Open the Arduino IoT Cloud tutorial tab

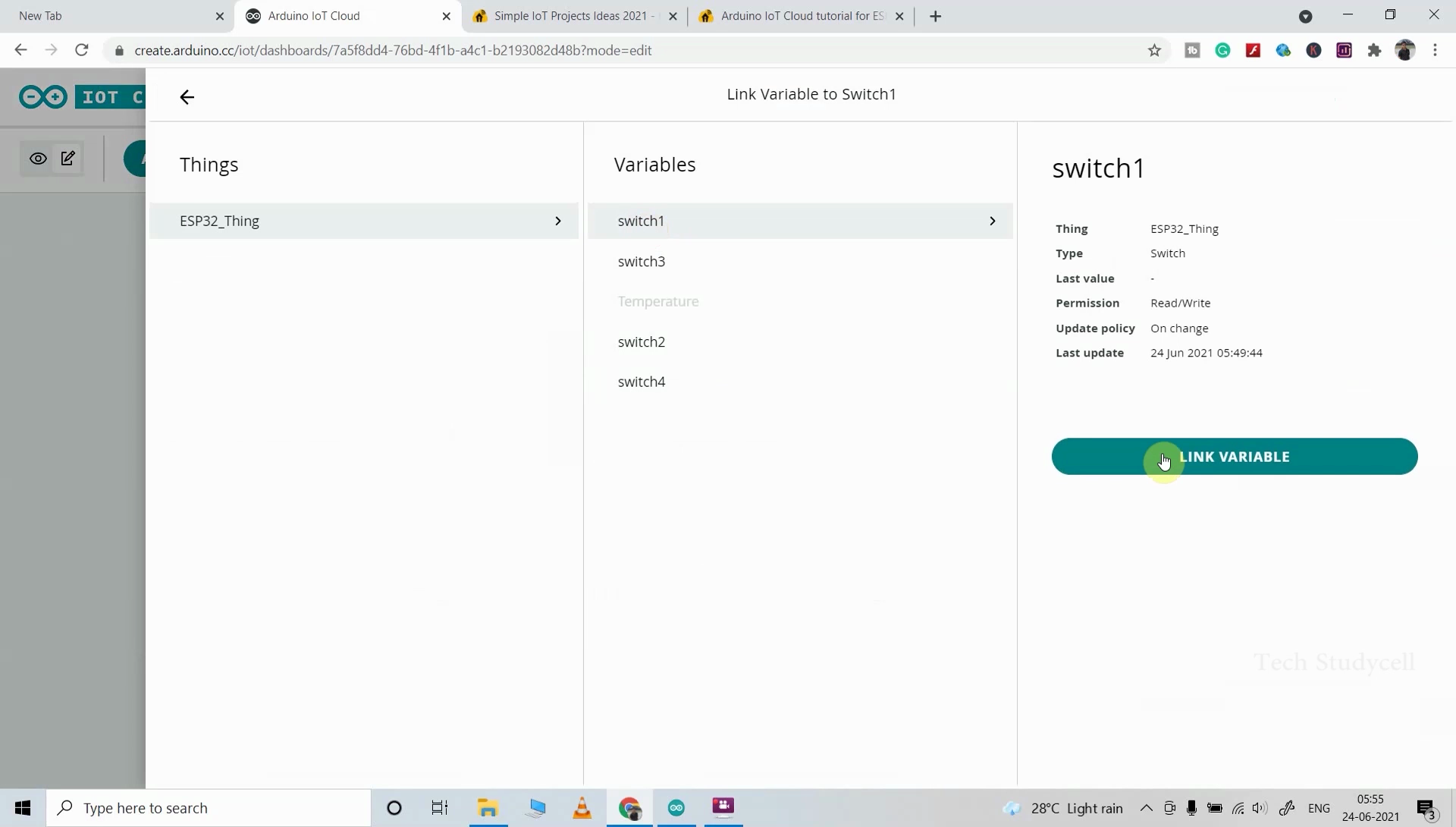pyautogui.click(x=796, y=15)
